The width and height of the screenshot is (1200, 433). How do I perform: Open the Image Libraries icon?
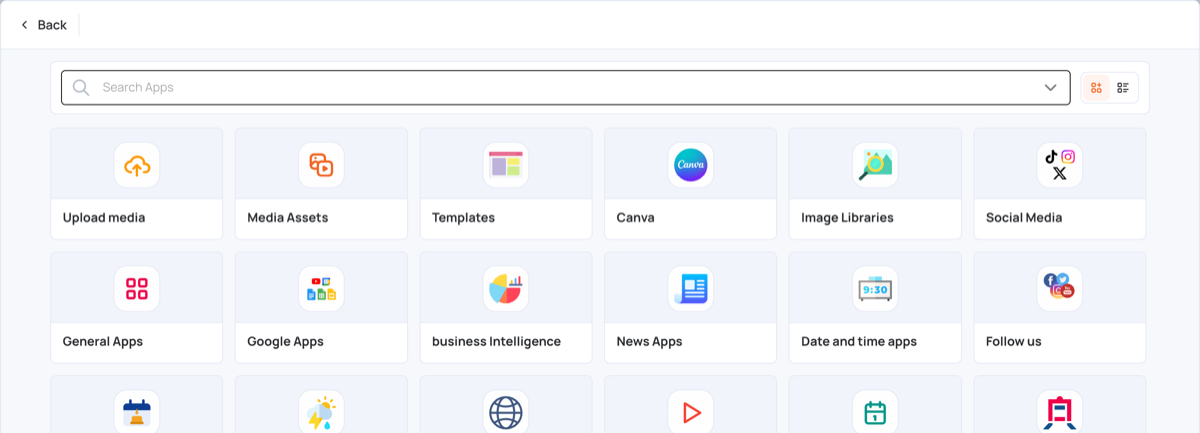(875, 165)
